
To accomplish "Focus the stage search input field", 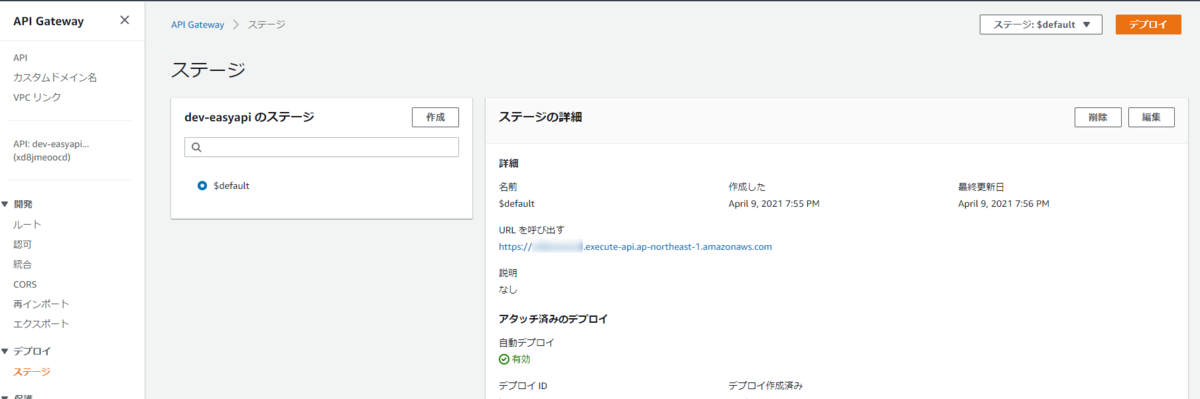I will click(322, 147).
